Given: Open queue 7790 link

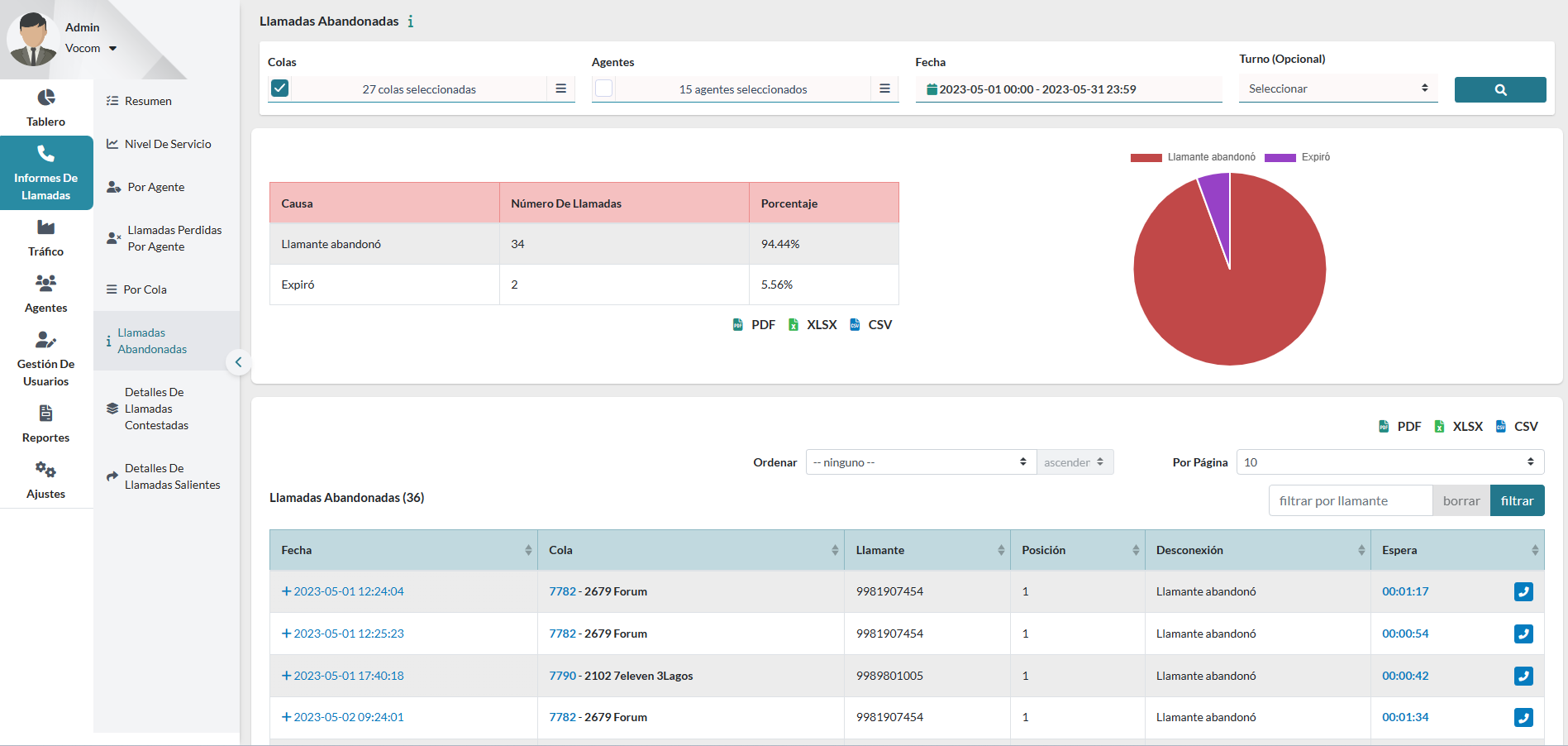Looking at the screenshot, I should point(562,677).
